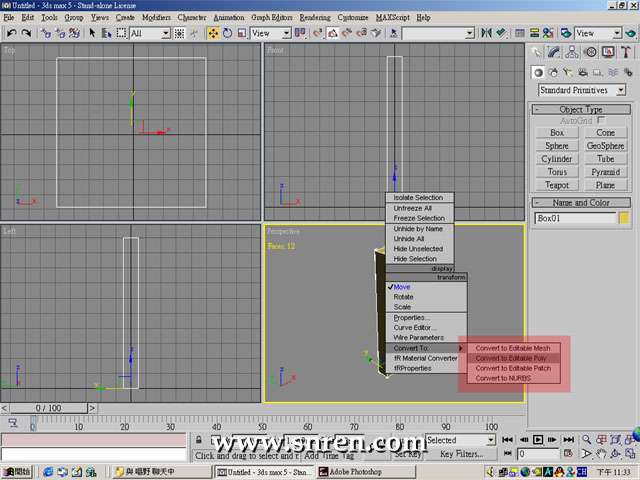Open the Hierarchy command panel tab
The image size is (640, 480).
pyautogui.click(x=572, y=52)
